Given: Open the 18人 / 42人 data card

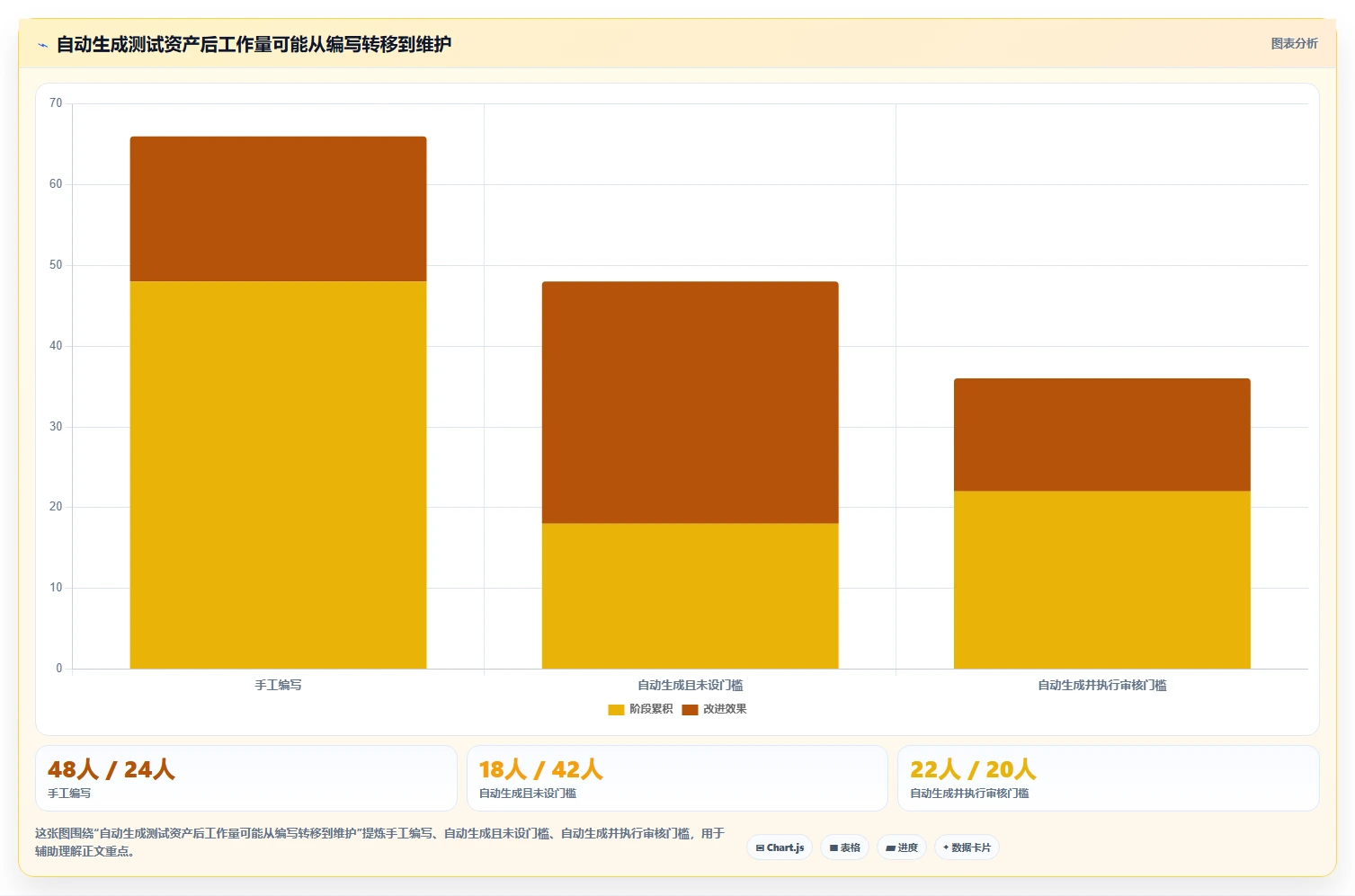Looking at the screenshot, I should click(x=677, y=778).
